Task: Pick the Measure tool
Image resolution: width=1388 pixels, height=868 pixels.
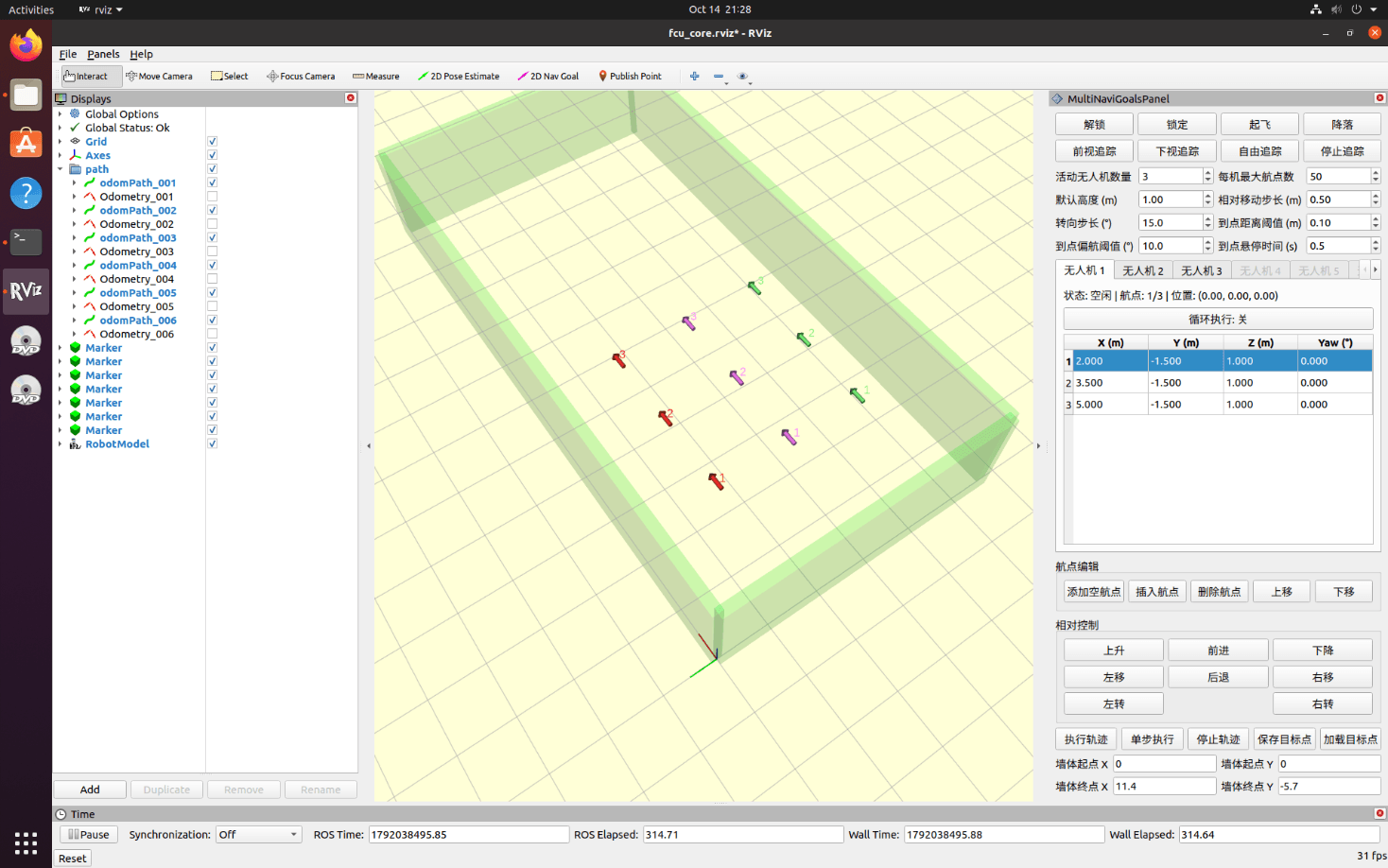Action: (x=376, y=77)
